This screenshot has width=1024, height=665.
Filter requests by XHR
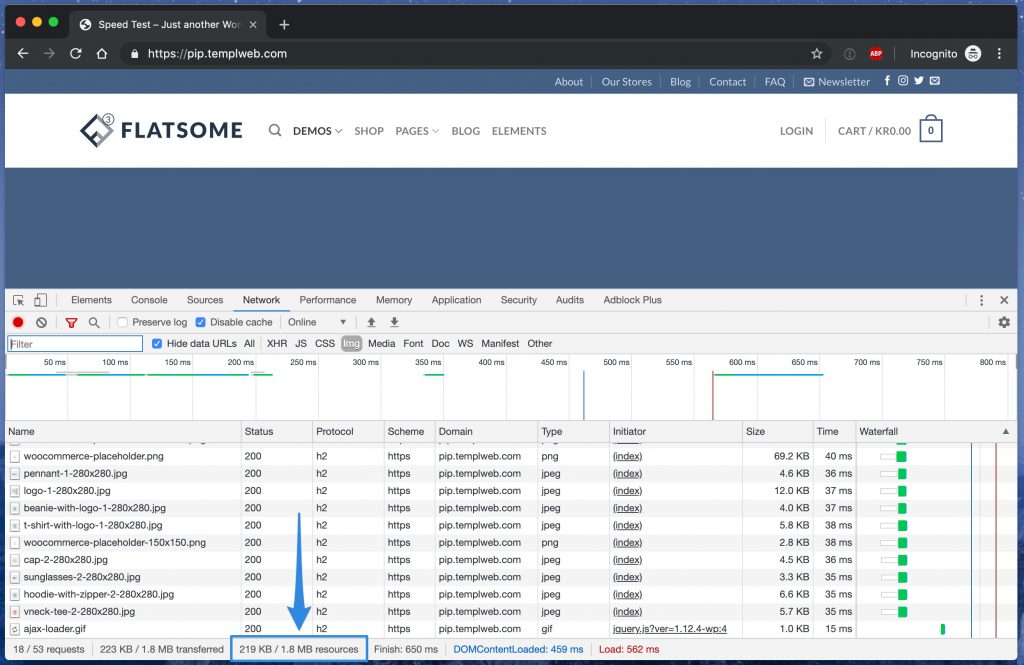pyautogui.click(x=277, y=344)
